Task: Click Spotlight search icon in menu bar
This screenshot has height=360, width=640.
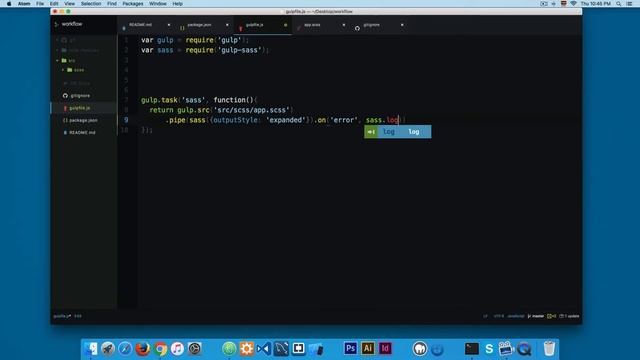Action: (619, 4)
